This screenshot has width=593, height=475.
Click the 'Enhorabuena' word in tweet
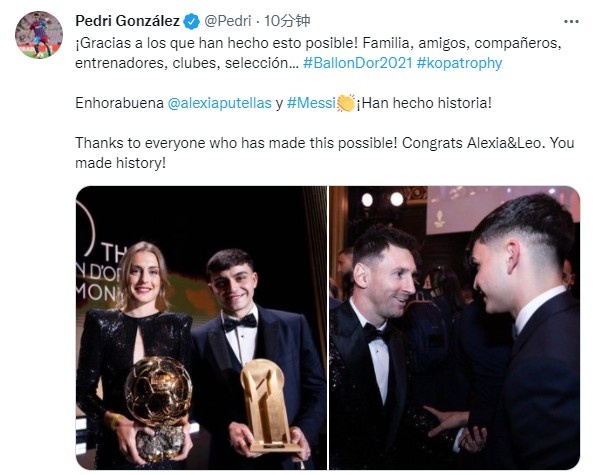(x=119, y=103)
